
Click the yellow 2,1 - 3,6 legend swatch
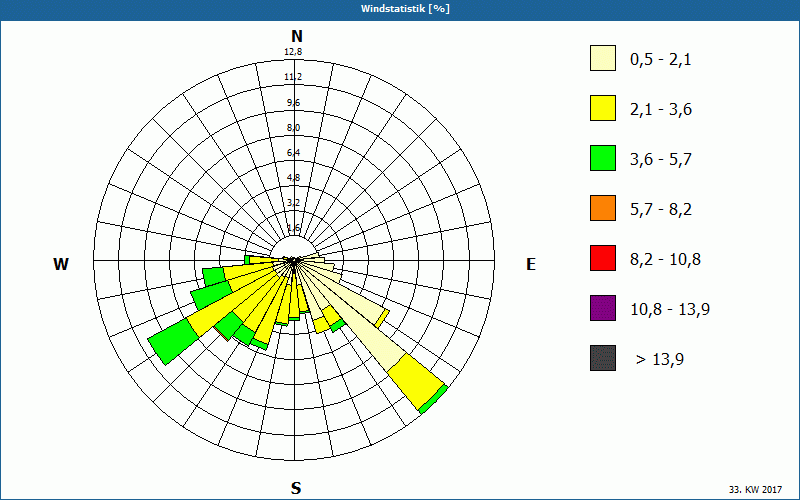603,108
